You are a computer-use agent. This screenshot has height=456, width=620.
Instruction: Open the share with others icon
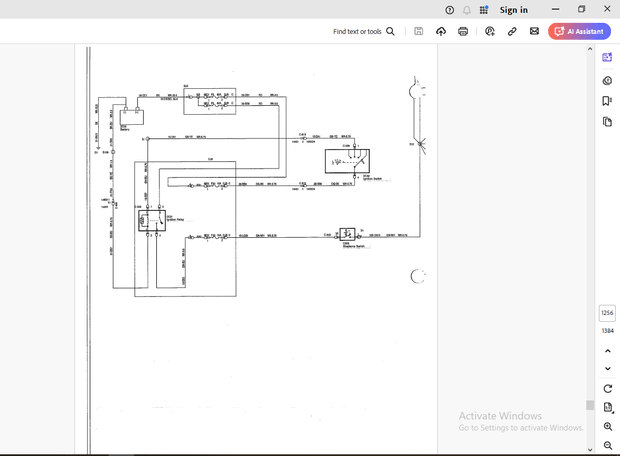click(490, 31)
